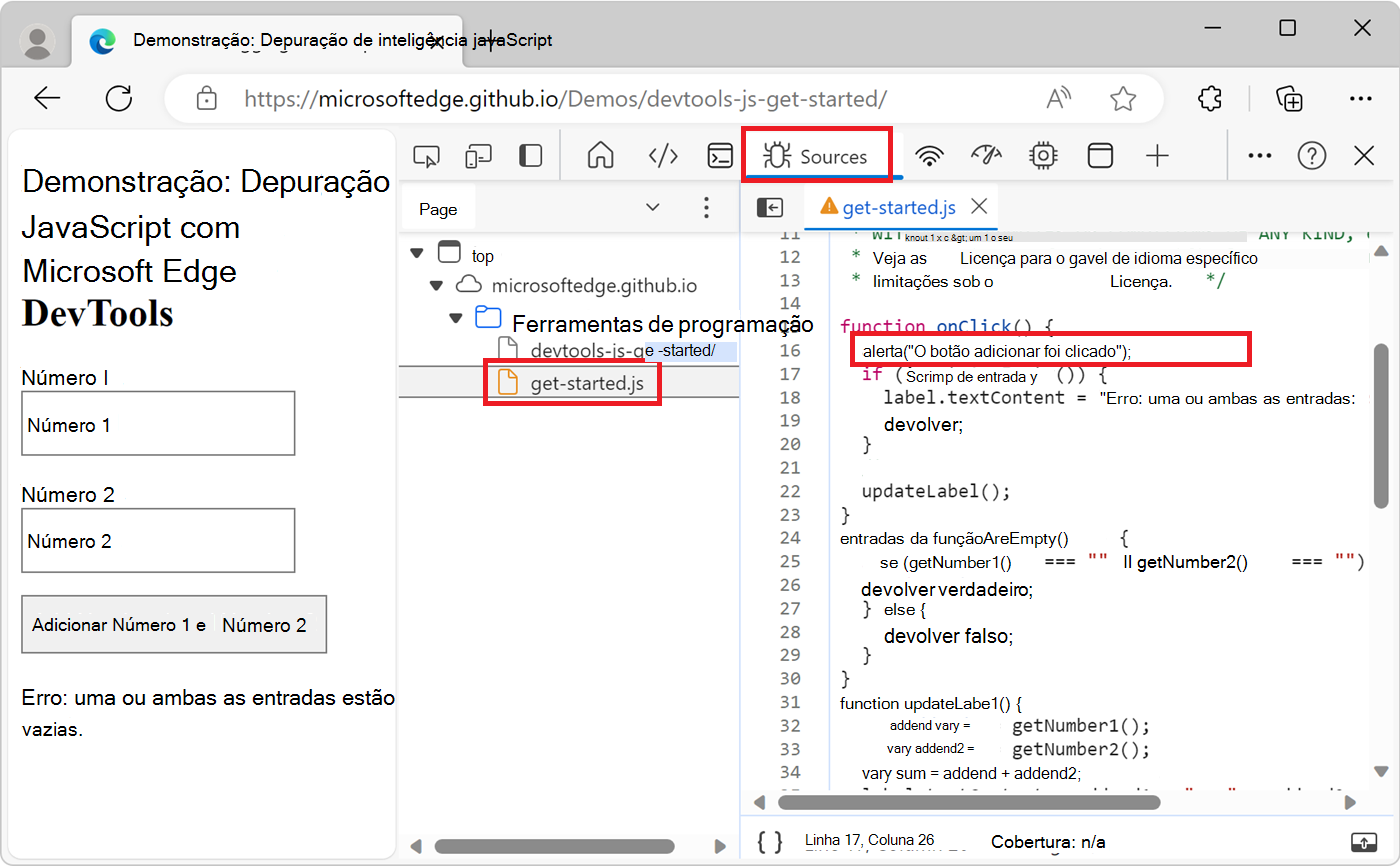
Task: Click inside the Número 1 input field
Action: [158, 423]
